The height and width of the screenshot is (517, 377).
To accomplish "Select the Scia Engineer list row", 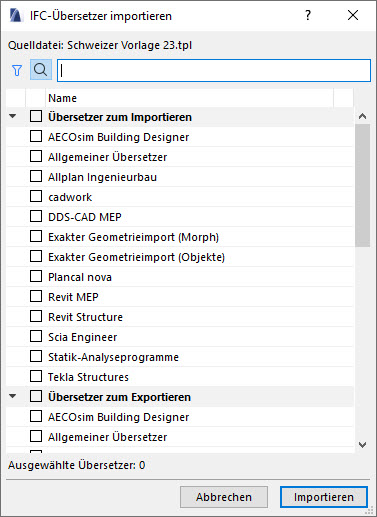I will (x=180, y=337).
